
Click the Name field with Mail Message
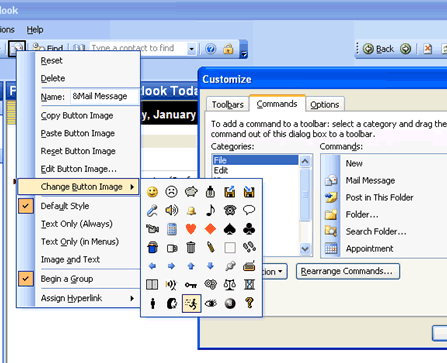[x=105, y=97]
